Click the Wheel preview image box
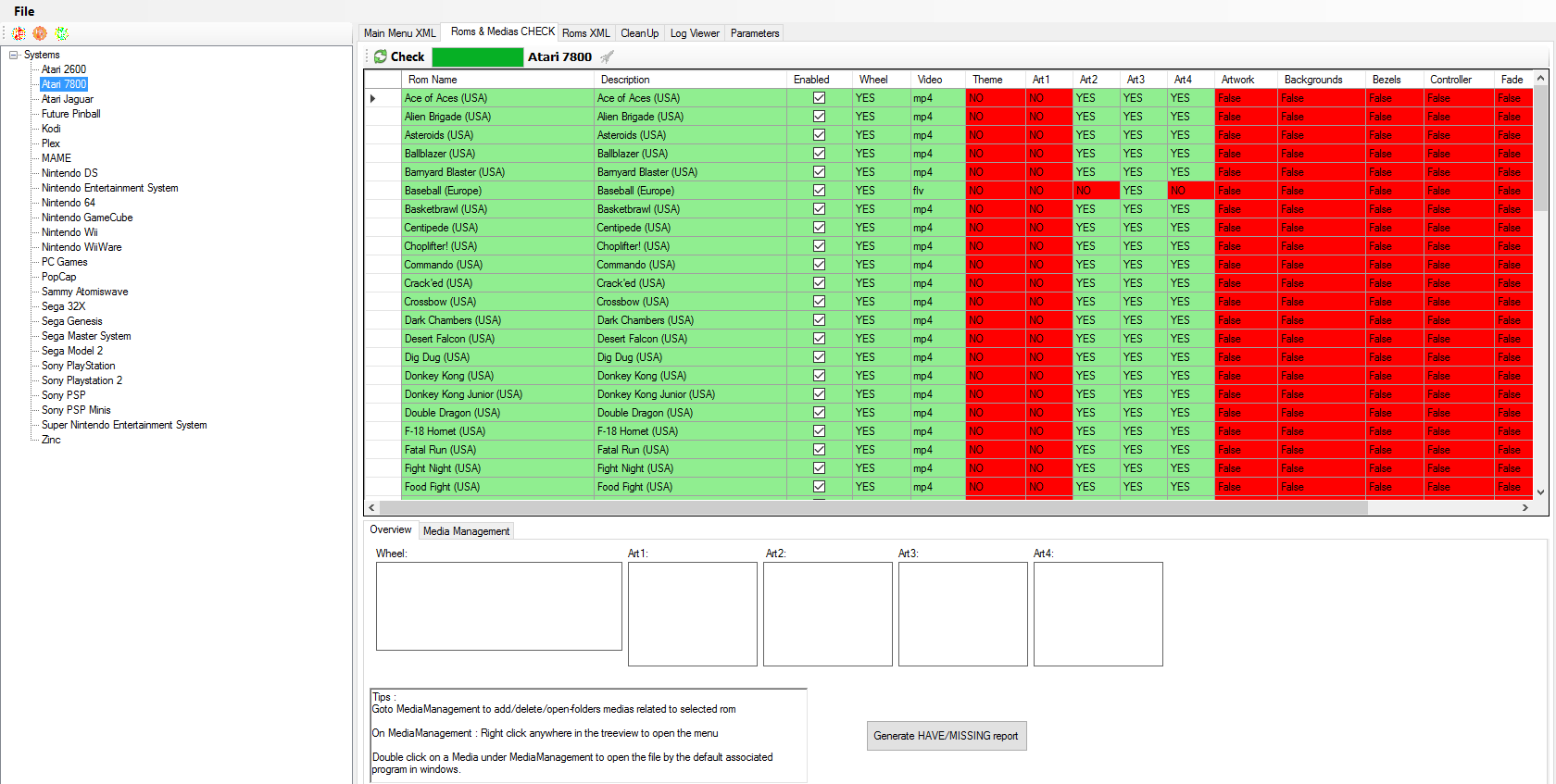The width and height of the screenshot is (1556, 784). tap(498, 606)
